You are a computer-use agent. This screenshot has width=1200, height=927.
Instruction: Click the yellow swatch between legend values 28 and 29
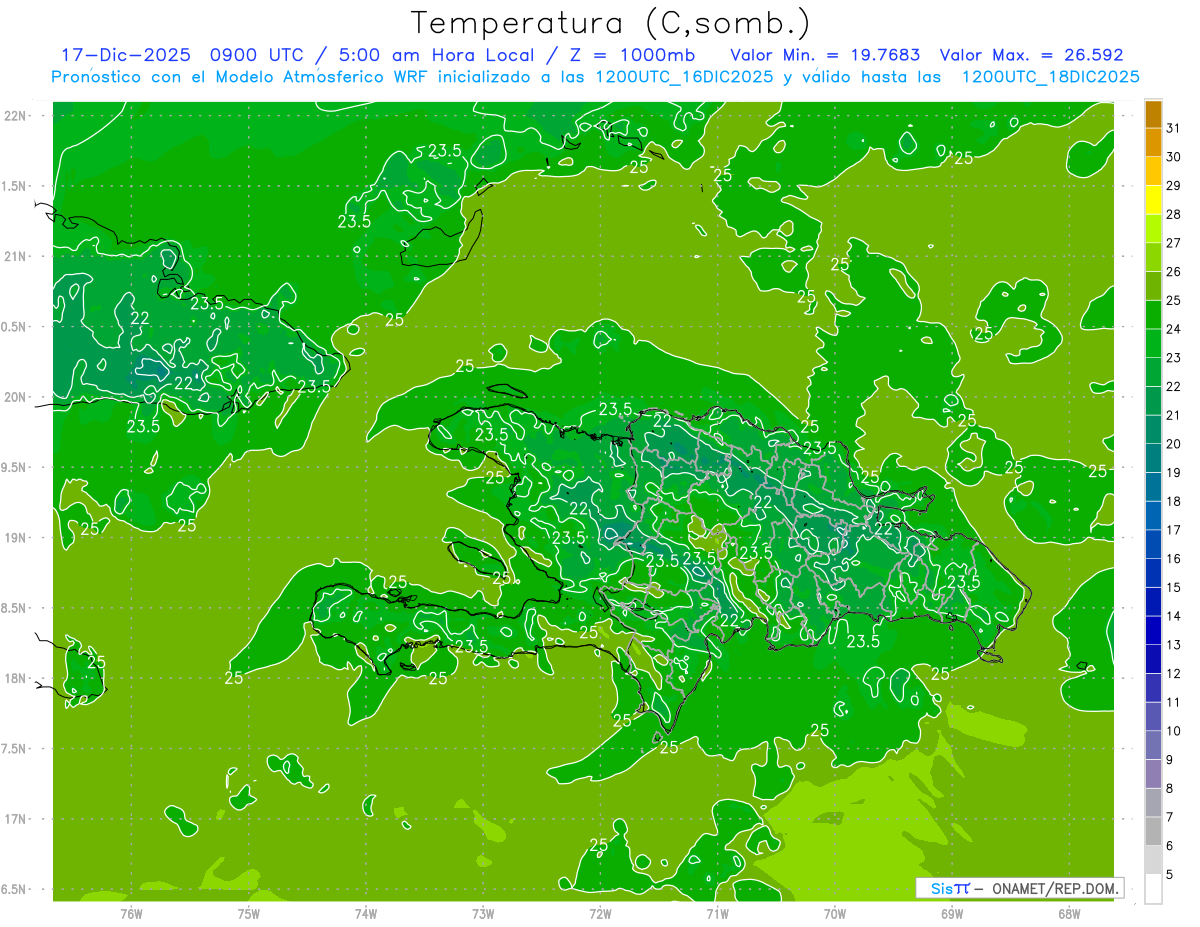click(1153, 200)
